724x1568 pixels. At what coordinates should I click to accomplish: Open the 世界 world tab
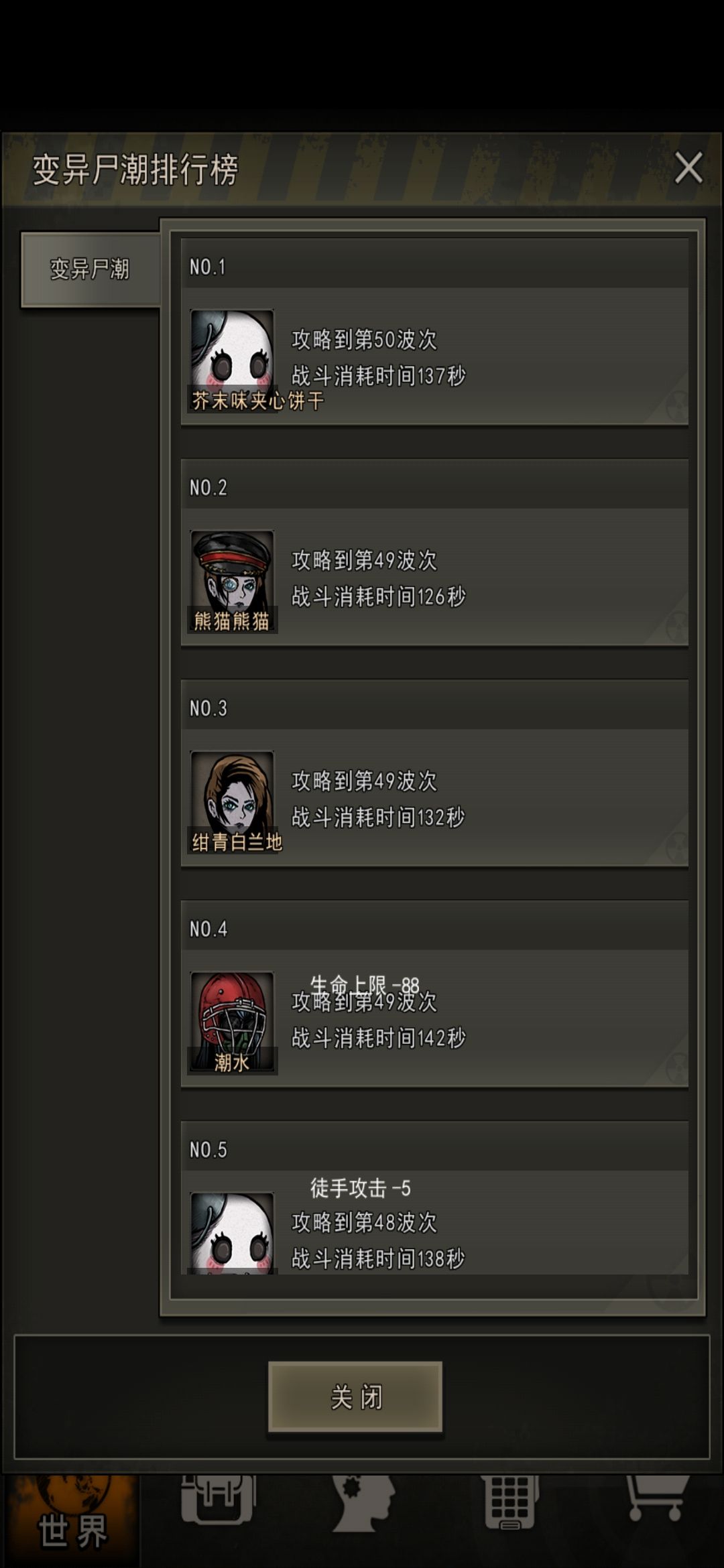(72, 1521)
